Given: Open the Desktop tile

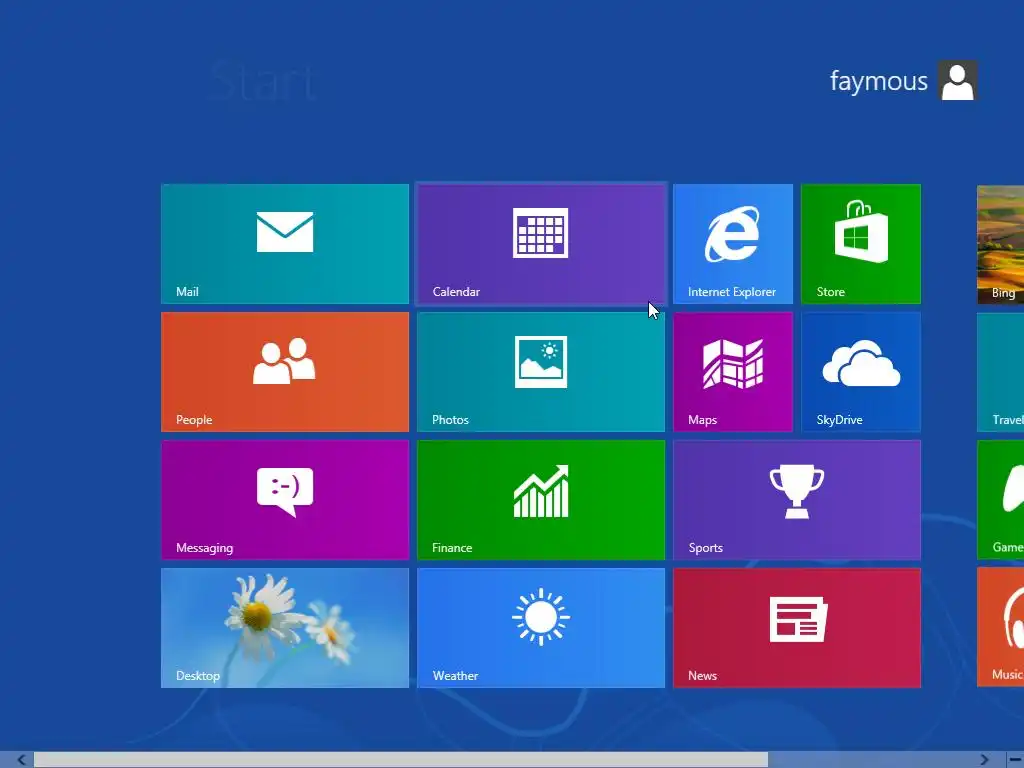Looking at the screenshot, I should (x=285, y=628).
